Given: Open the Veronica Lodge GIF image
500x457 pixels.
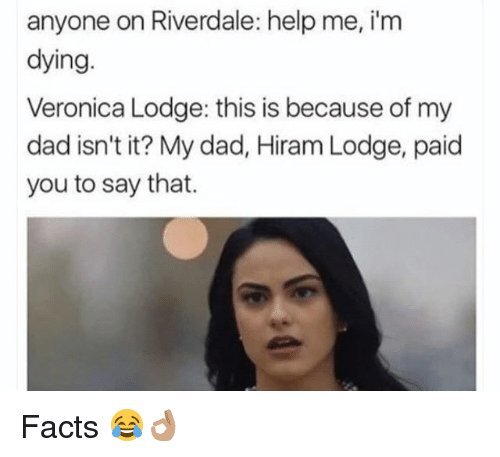Looking at the screenshot, I should [x=251, y=304].
